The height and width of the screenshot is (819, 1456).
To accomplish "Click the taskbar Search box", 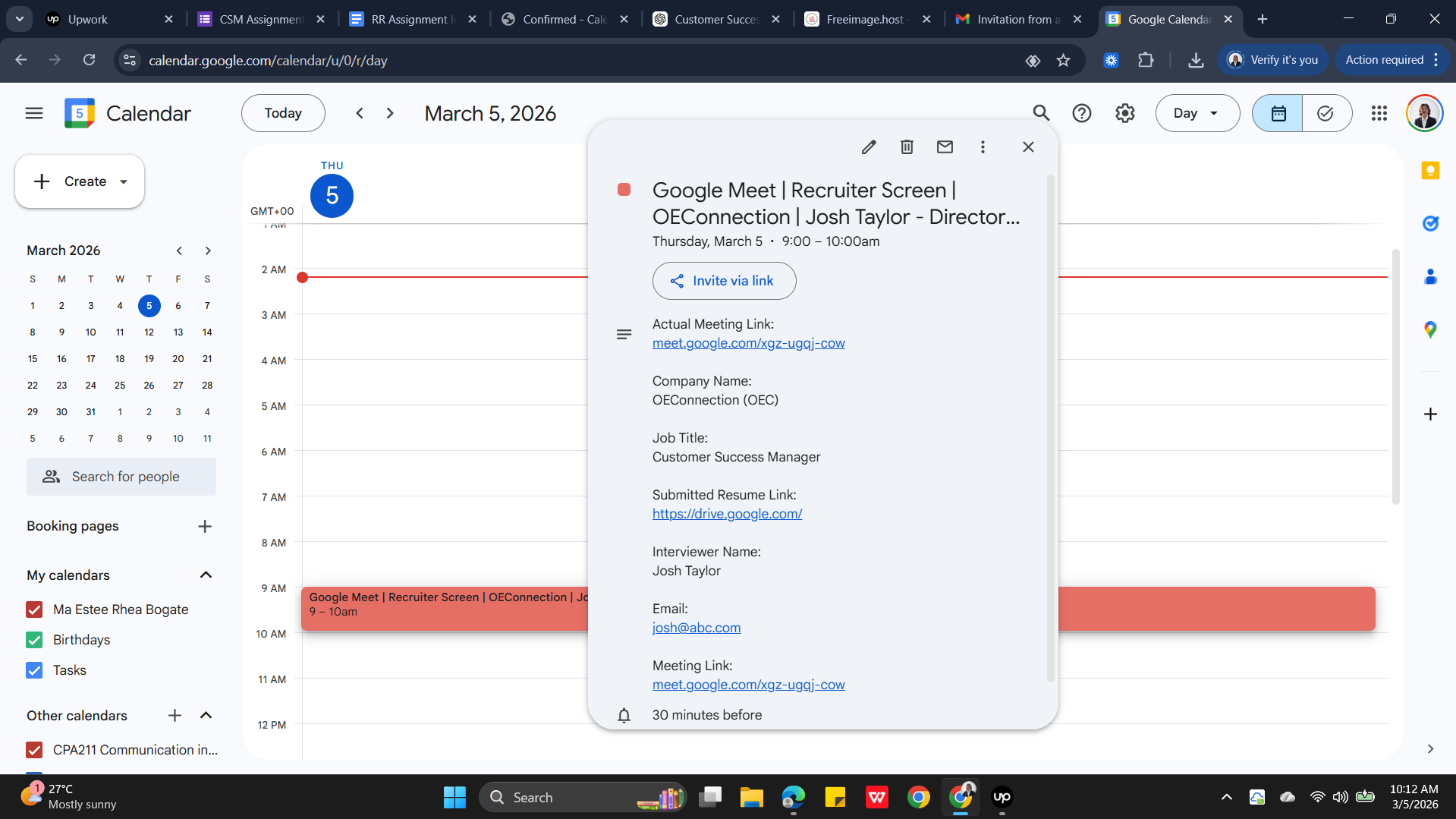I will coord(583,797).
